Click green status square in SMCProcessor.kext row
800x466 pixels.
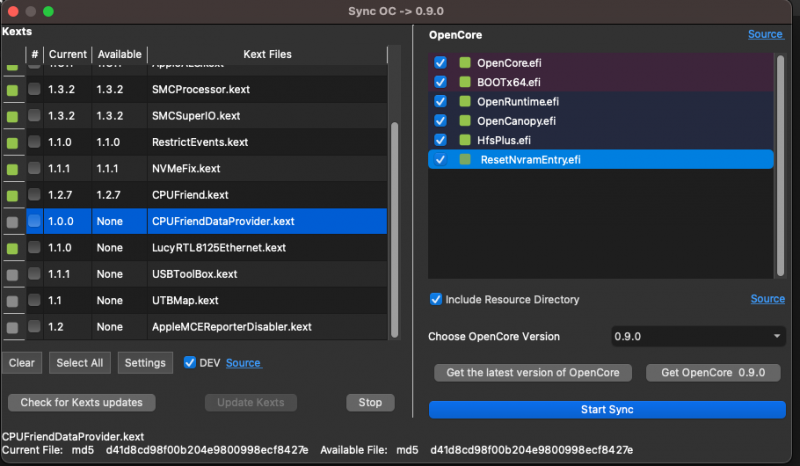[12, 90]
